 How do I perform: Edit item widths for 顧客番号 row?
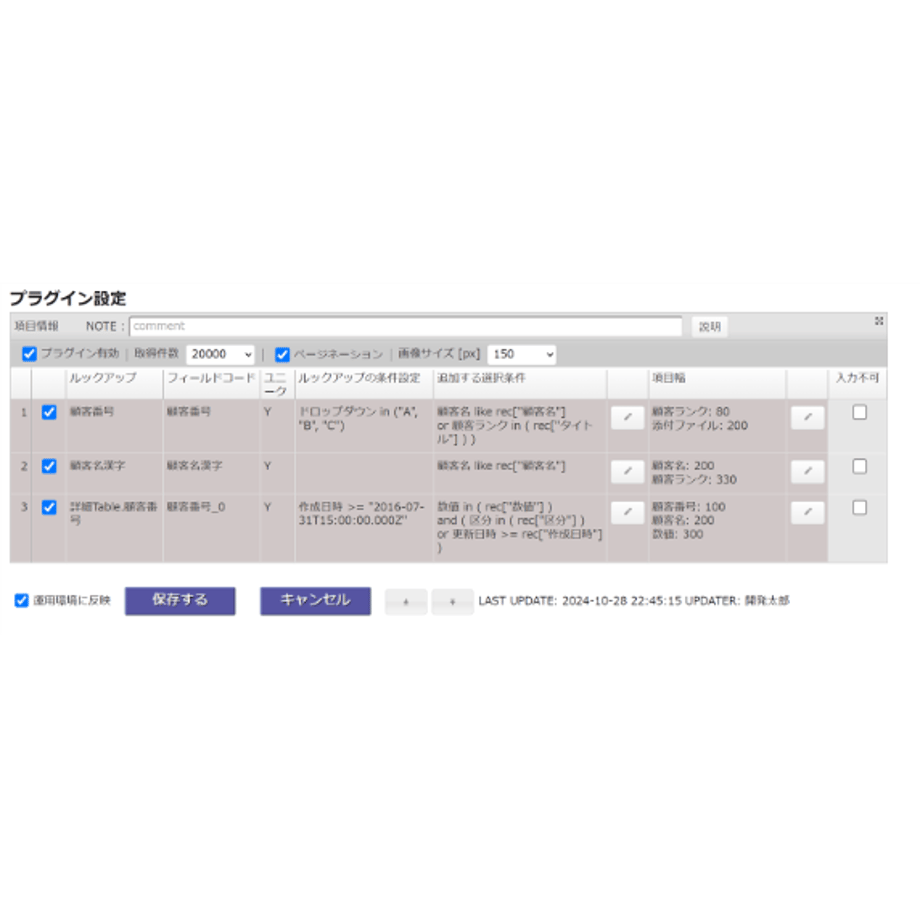(x=807, y=418)
